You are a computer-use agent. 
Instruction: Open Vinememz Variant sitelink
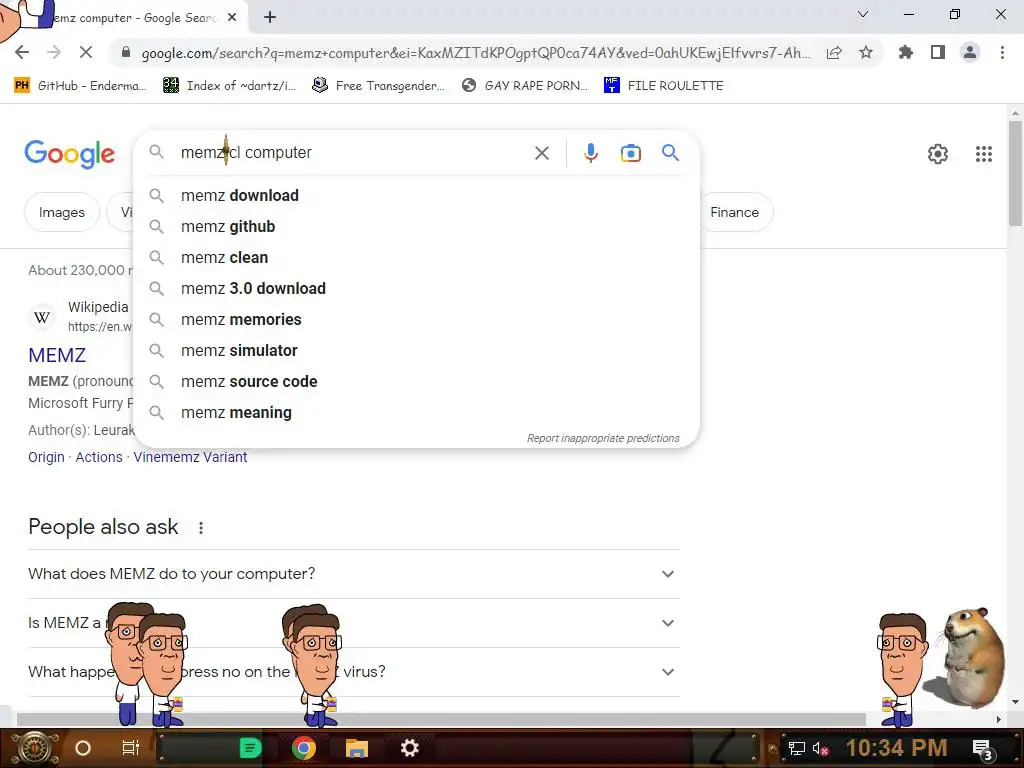(x=190, y=457)
